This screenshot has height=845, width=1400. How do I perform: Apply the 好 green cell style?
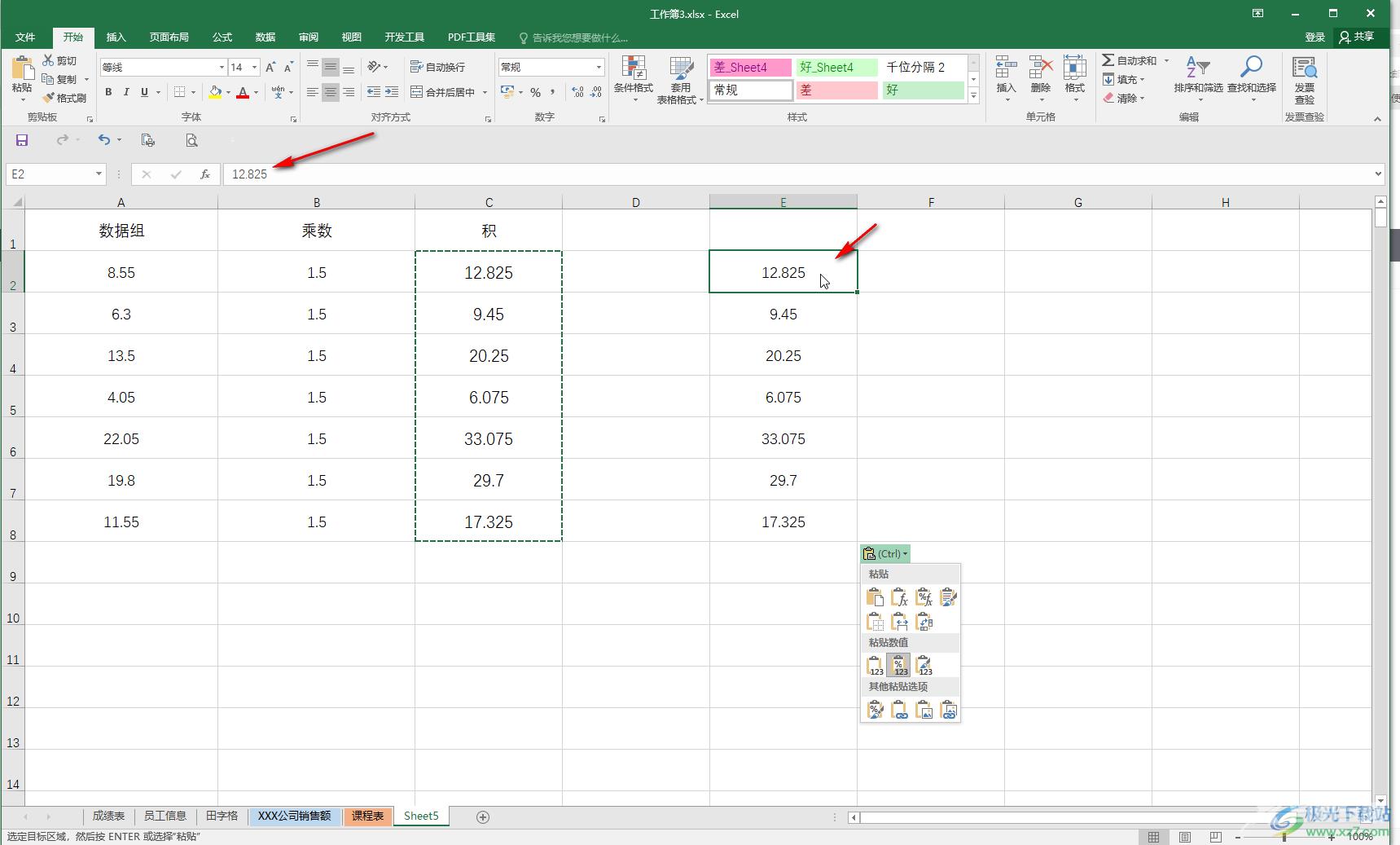[x=922, y=90]
